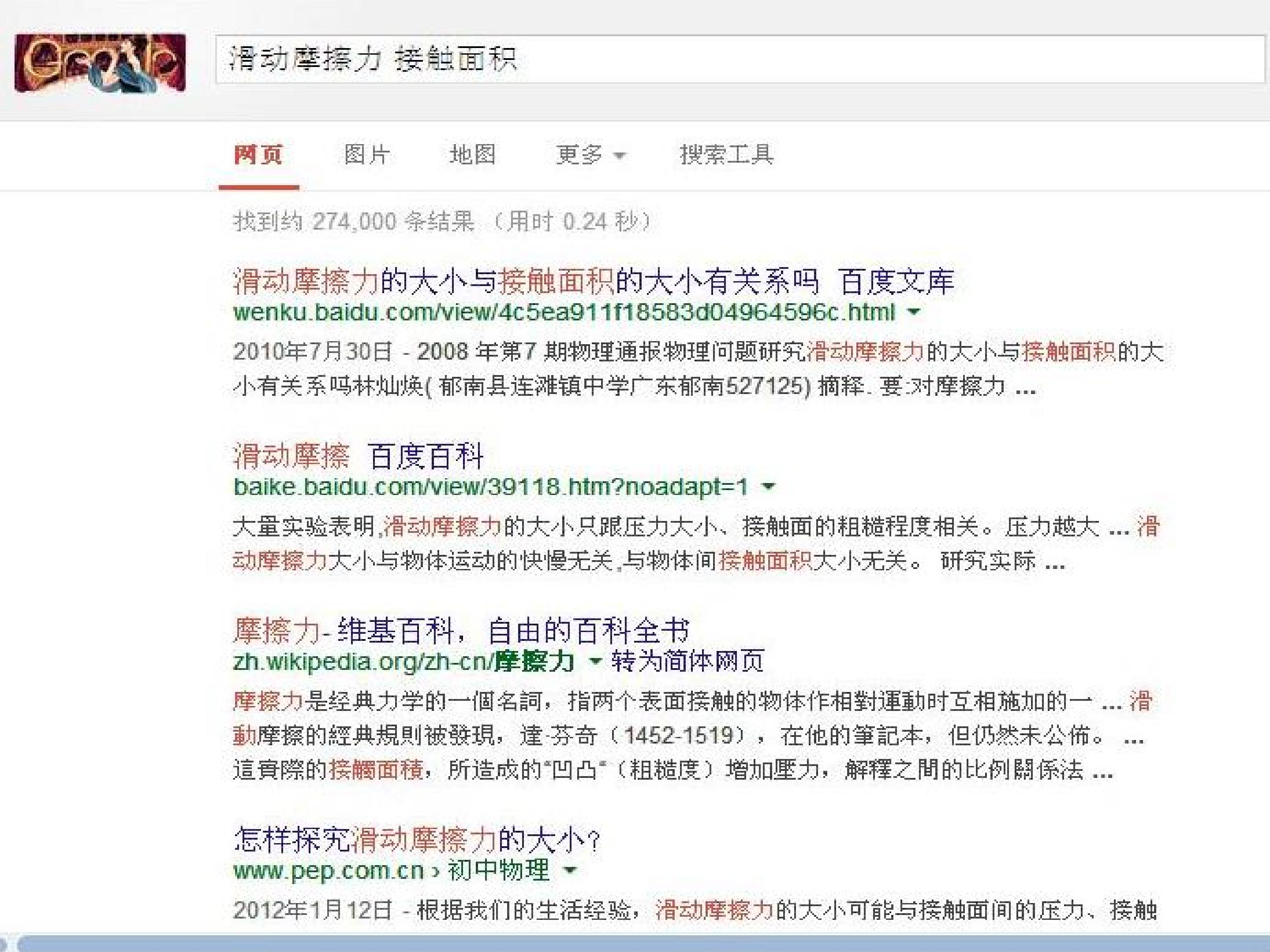Expand the 更多 dropdown menu
1270x952 pixels.
[x=591, y=154]
